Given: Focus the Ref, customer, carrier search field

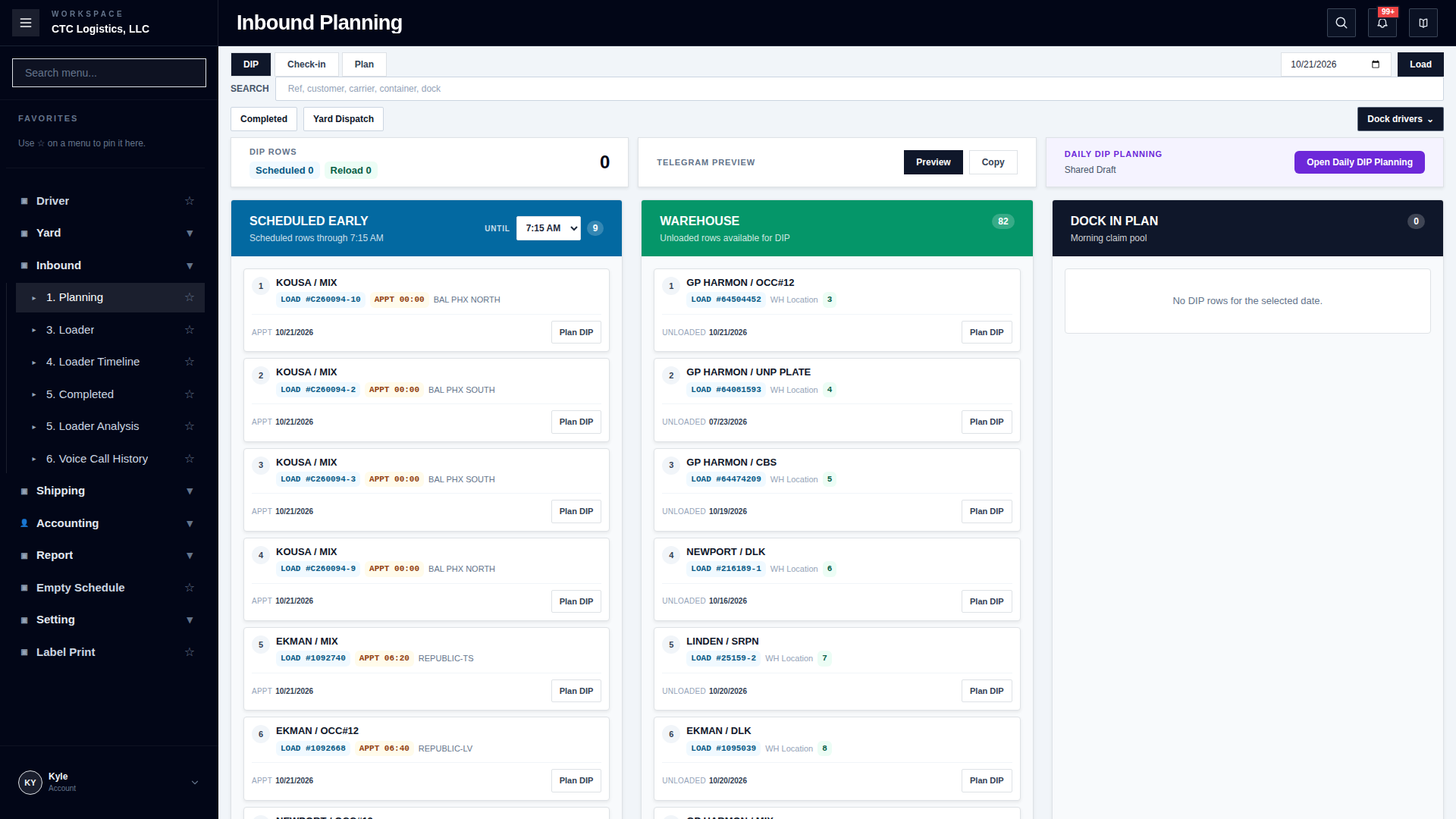Looking at the screenshot, I should (859, 89).
